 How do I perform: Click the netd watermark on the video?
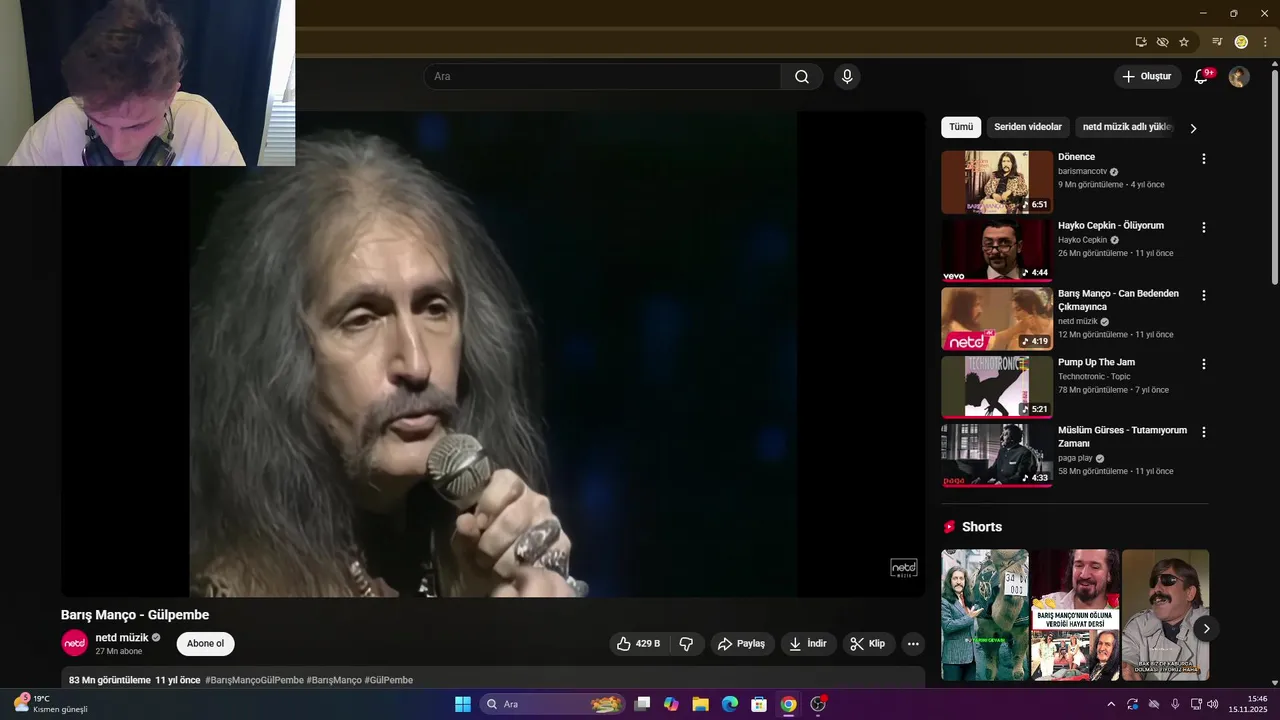(x=904, y=568)
